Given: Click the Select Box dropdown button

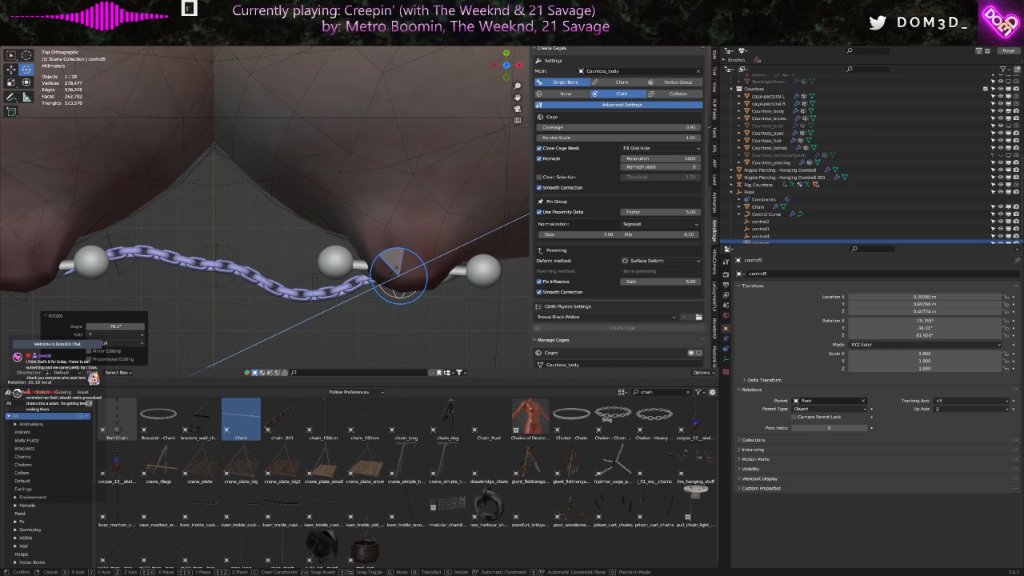Looking at the screenshot, I should [x=118, y=372].
